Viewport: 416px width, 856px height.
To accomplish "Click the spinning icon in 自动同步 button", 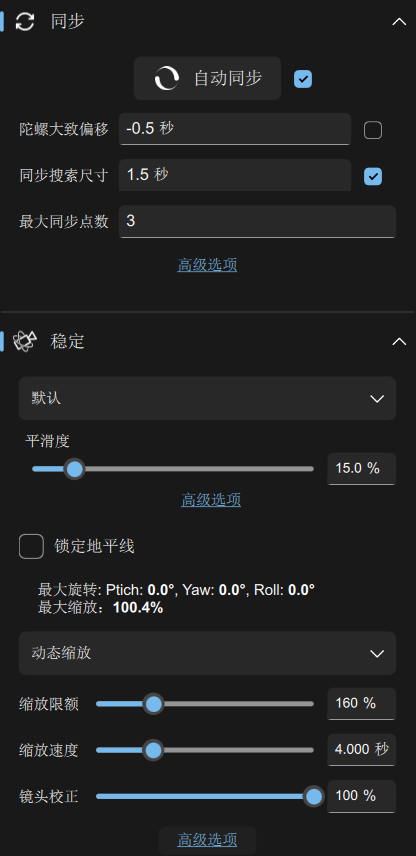I will [x=166, y=78].
